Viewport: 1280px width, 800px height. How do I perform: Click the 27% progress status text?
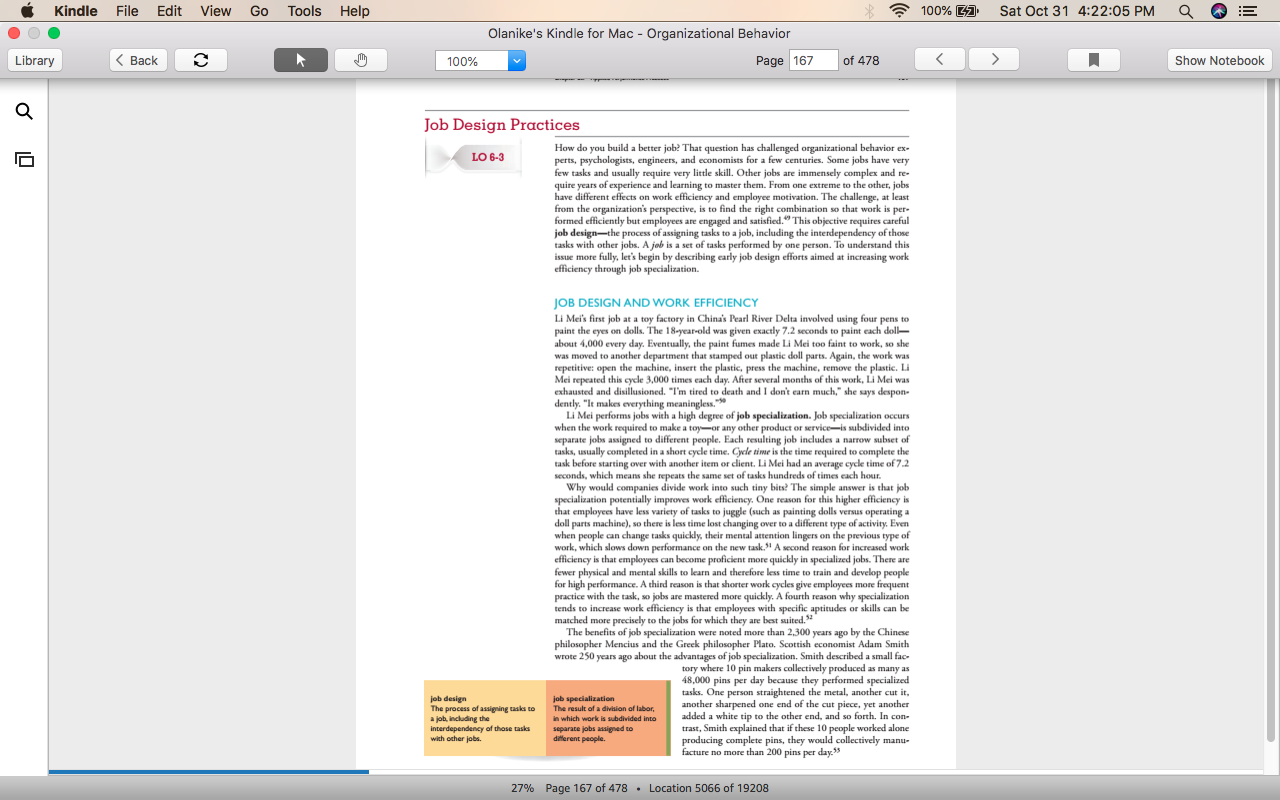click(x=522, y=788)
